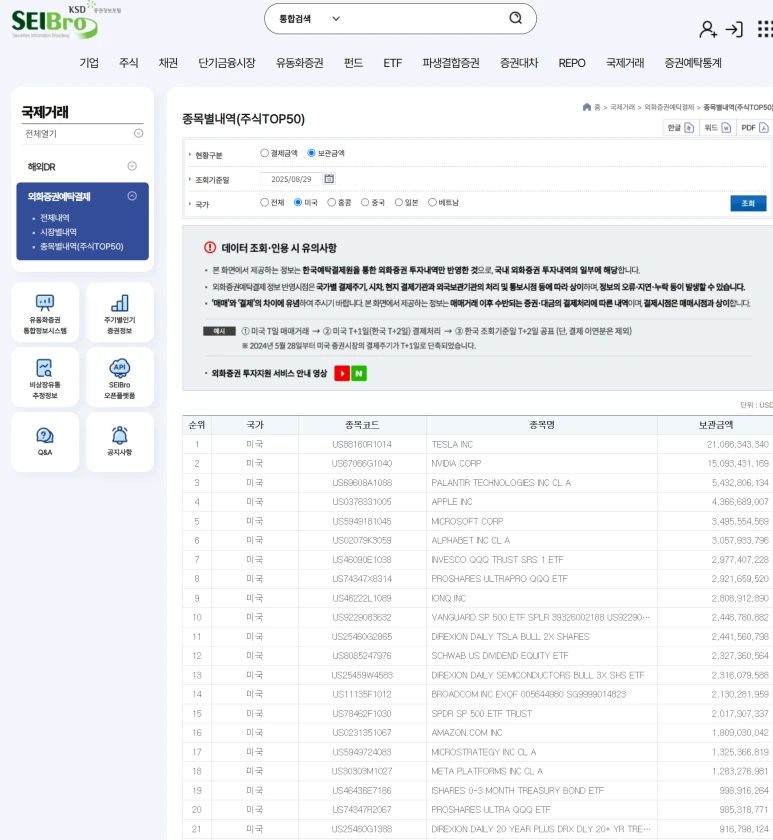Open the 단기금융시장 menu
The width and height of the screenshot is (773, 840).
click(x=227, y=63)
